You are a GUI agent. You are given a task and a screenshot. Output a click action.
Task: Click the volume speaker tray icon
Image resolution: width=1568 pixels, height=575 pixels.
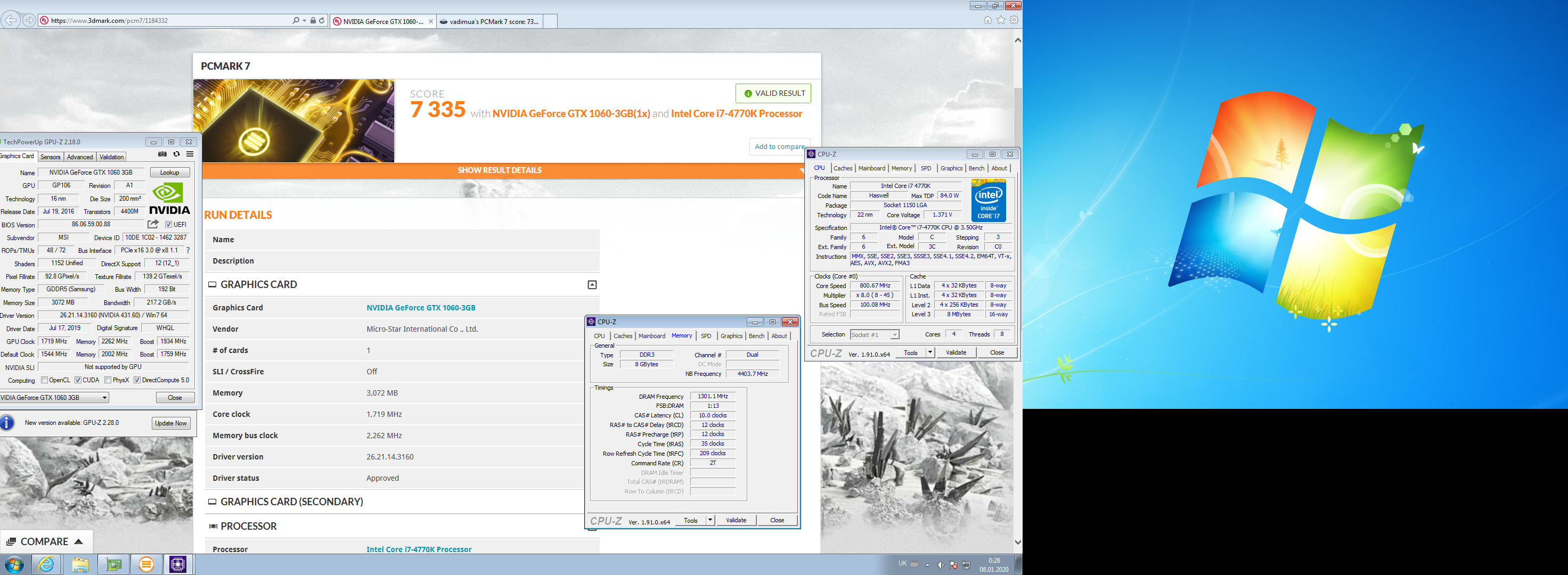(x=941, y=565)
